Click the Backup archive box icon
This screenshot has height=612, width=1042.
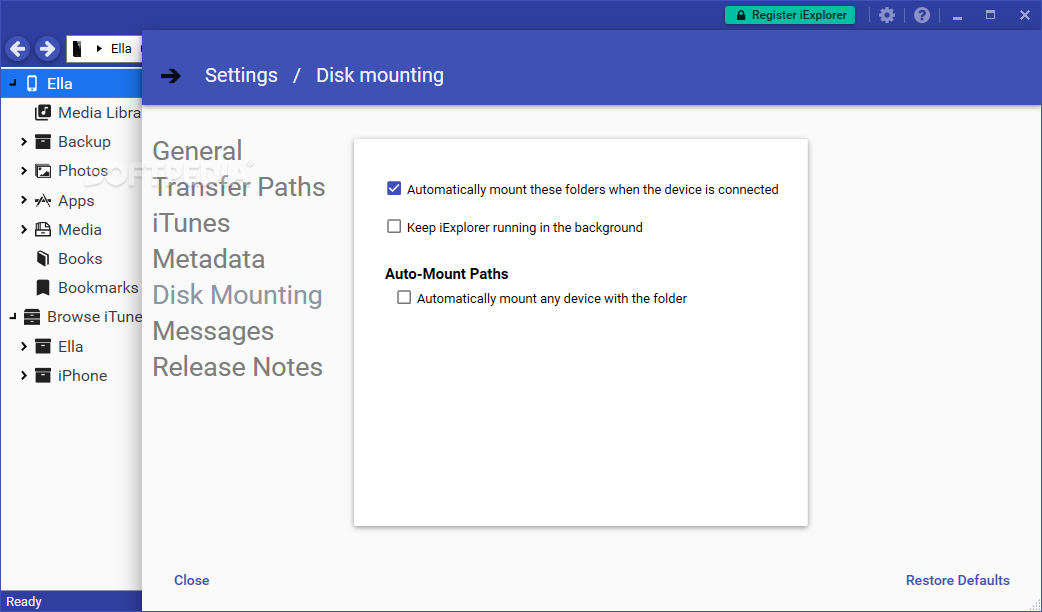(43, 142)
